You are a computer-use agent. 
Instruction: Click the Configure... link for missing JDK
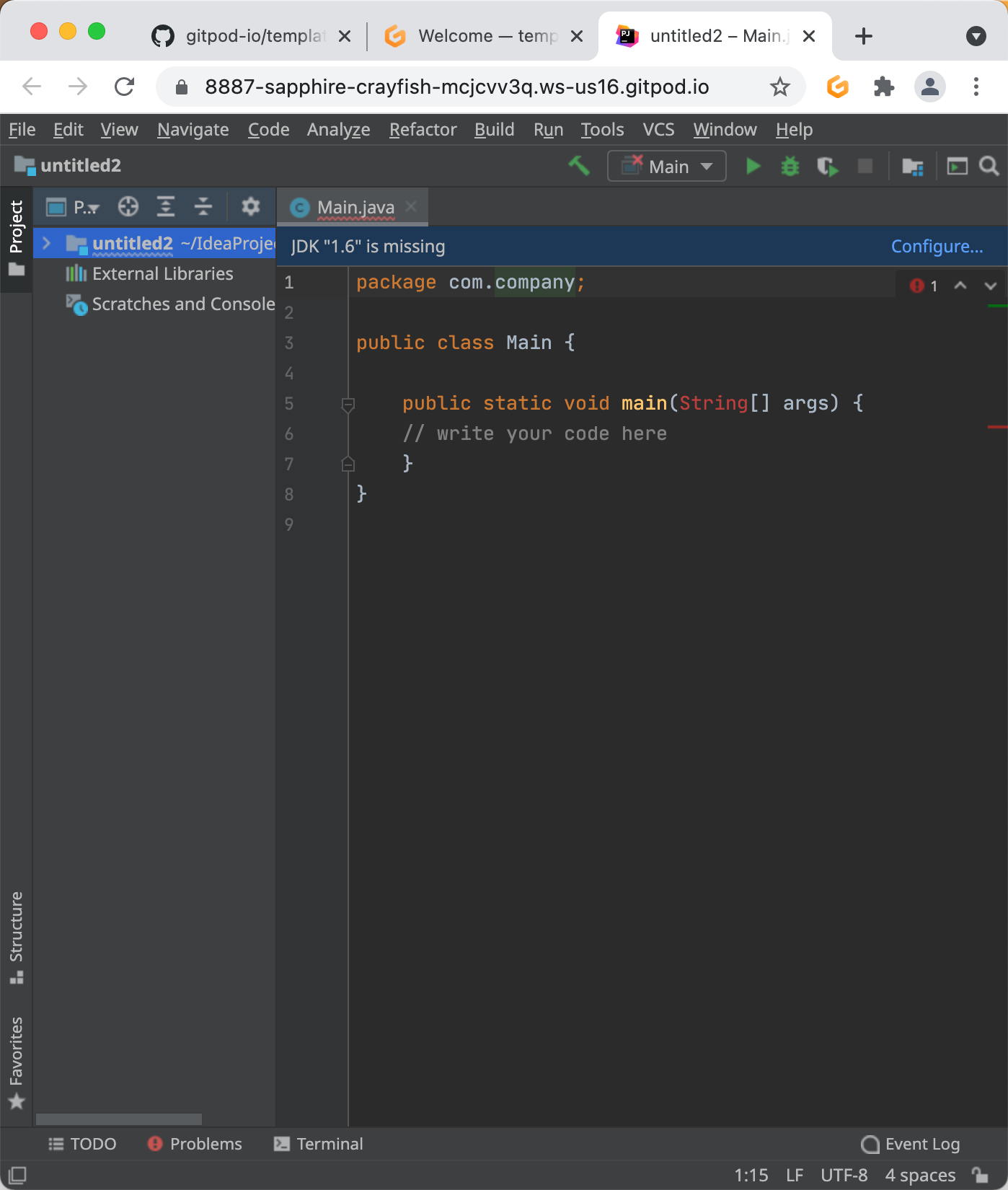click(937, 247)
